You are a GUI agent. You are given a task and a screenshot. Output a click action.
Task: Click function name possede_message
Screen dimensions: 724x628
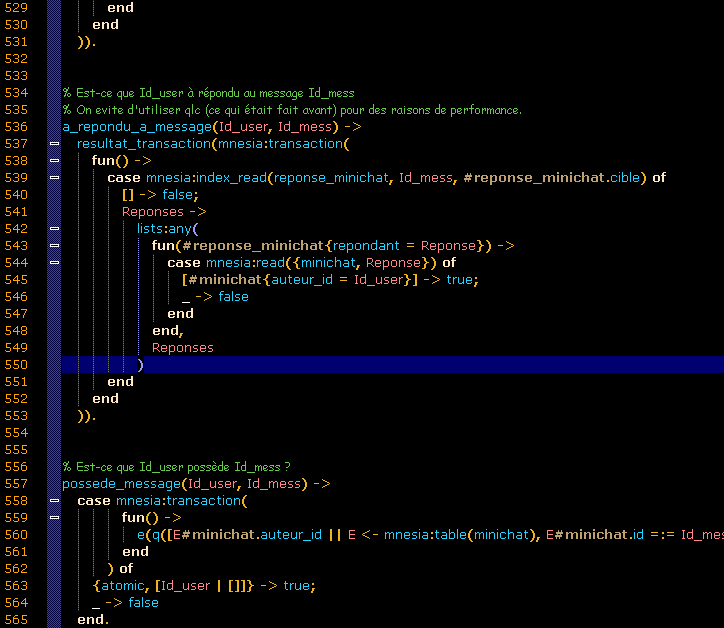point(122,484)
